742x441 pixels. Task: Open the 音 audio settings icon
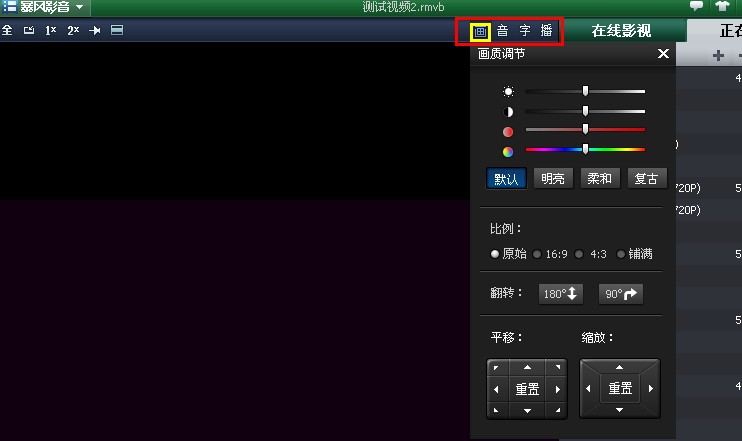click(x=503, y=31)
